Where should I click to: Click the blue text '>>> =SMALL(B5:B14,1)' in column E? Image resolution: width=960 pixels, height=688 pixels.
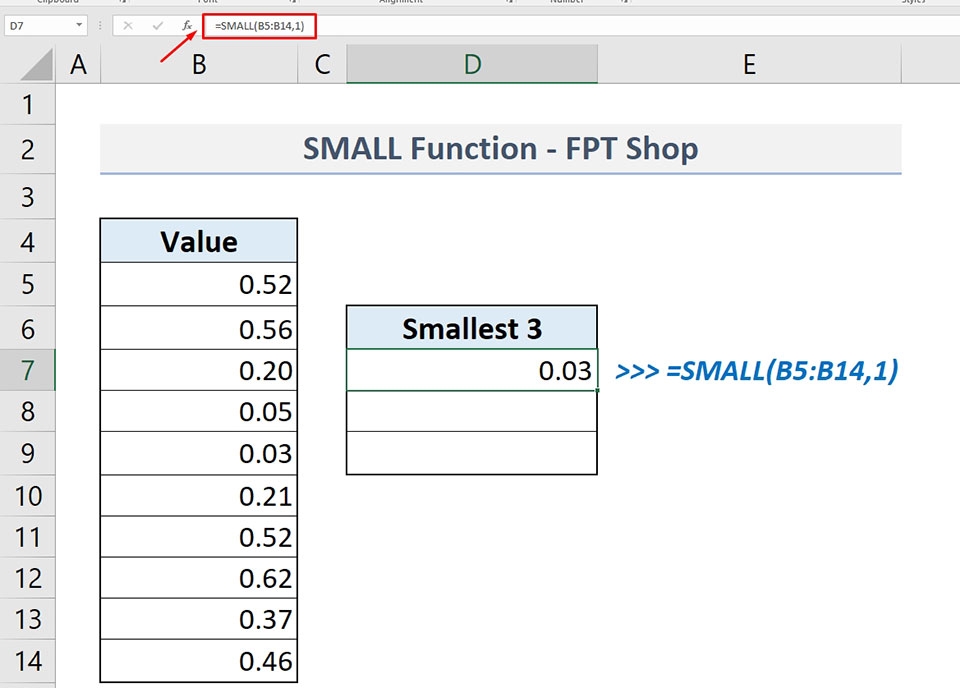click(x=757, y=371)
